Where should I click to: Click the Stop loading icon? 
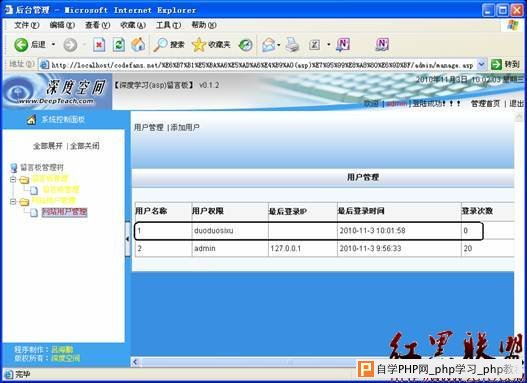[x=99, y=45]
